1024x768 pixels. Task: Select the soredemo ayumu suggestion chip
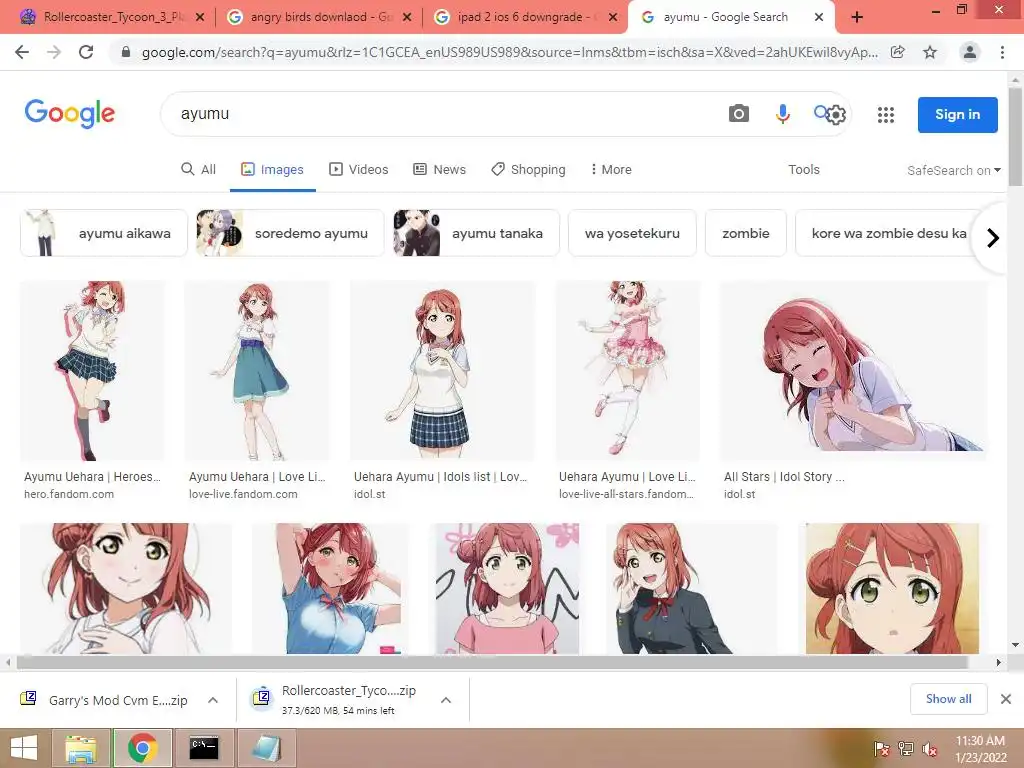tap(290, 233)
